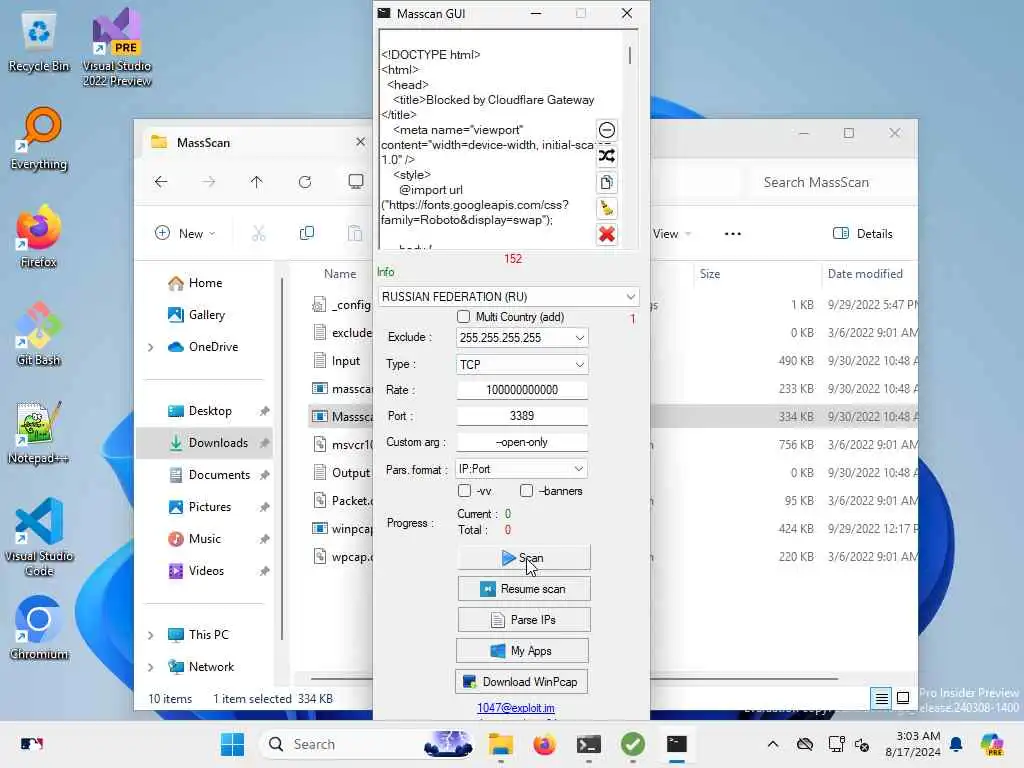Click the broom clear icon in Masscan GUI
Screen dimensions: 1024x768
[607, 208]
